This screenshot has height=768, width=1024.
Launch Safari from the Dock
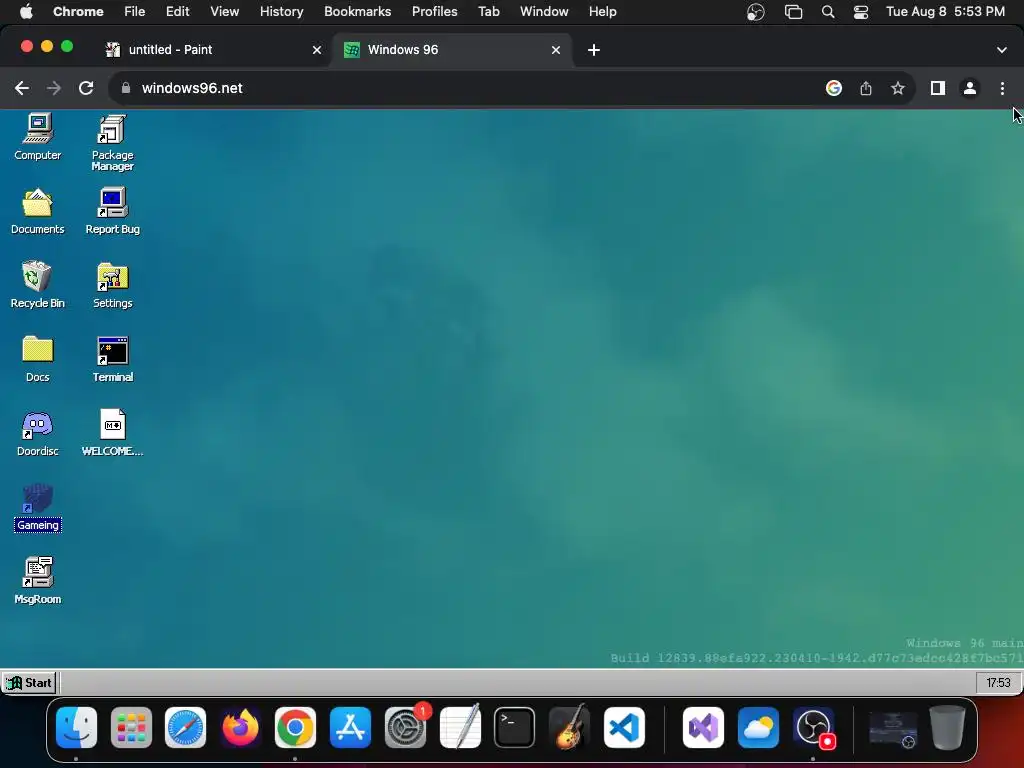coord(185,727)
